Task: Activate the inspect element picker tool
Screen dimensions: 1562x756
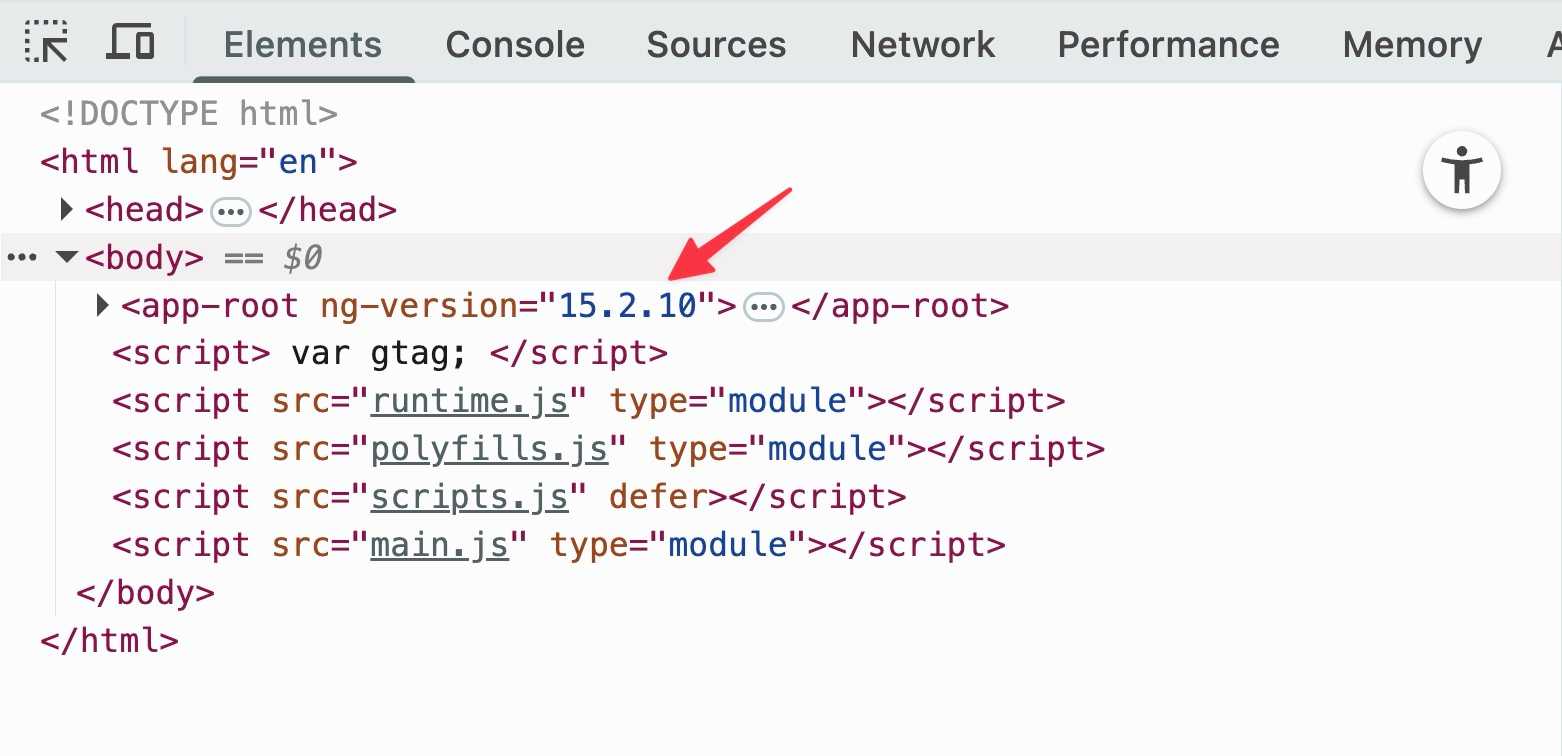Action: point(47,42)
